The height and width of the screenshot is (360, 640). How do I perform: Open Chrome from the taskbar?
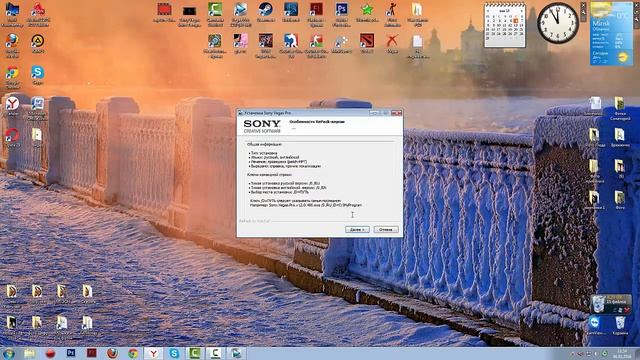(x=133, y=353)
